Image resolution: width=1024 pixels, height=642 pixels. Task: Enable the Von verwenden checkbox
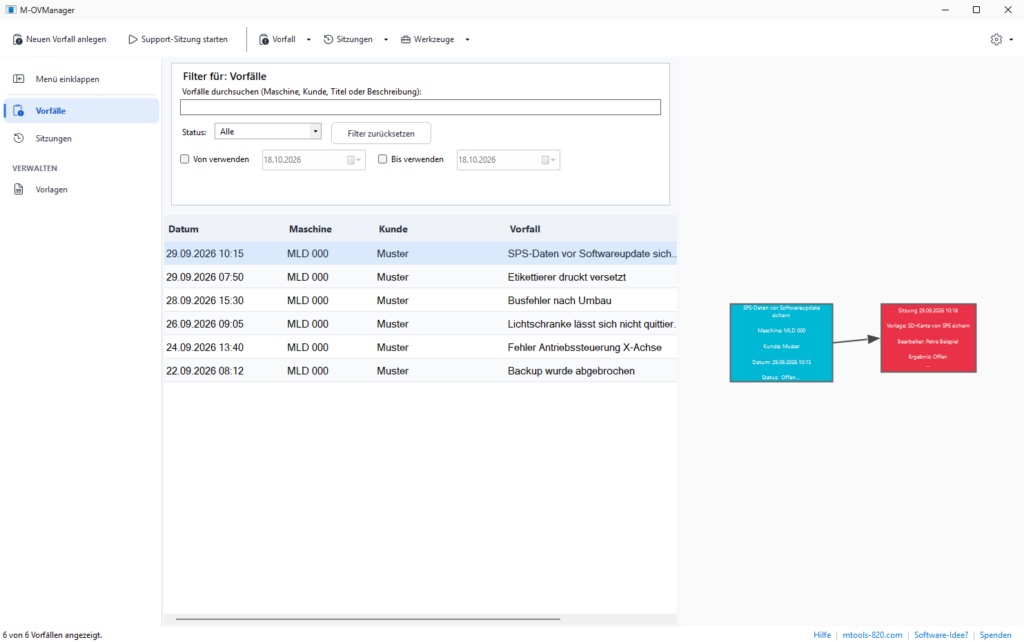(x=185, y=159)
